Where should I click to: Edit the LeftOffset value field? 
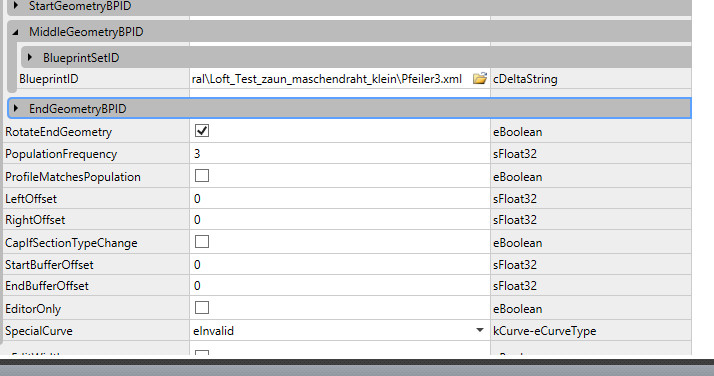click(340, 198)
